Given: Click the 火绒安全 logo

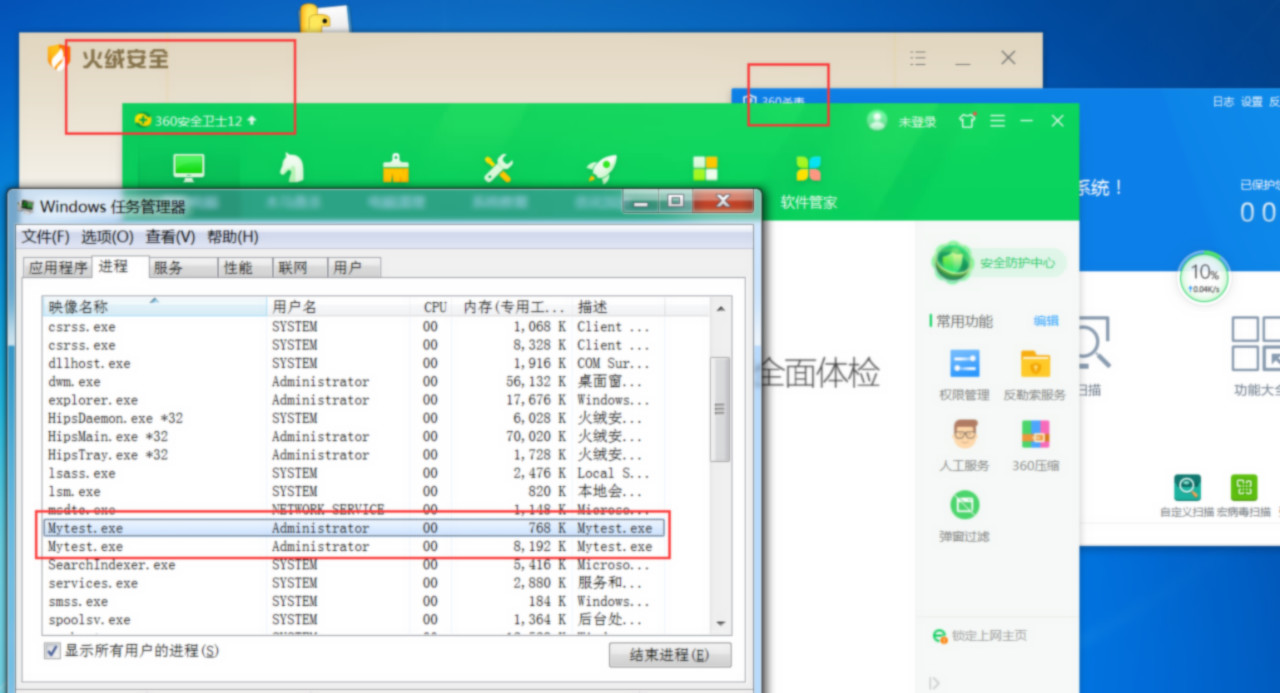Looking at the screenshot, I should point(108,58).
